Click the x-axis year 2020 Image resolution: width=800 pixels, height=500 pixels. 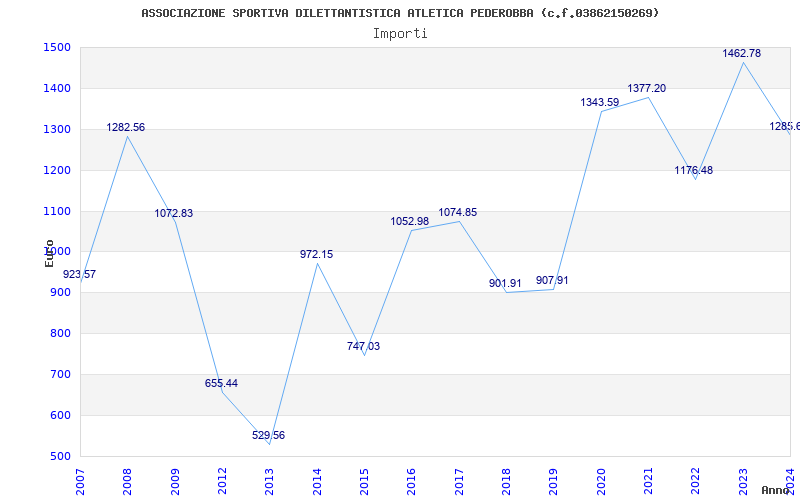601,482
